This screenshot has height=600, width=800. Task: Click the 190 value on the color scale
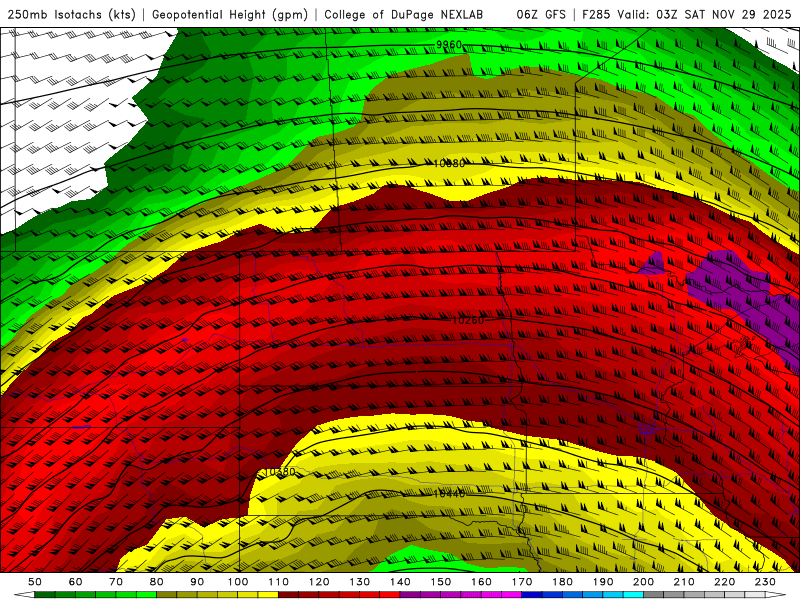[604, 582]
